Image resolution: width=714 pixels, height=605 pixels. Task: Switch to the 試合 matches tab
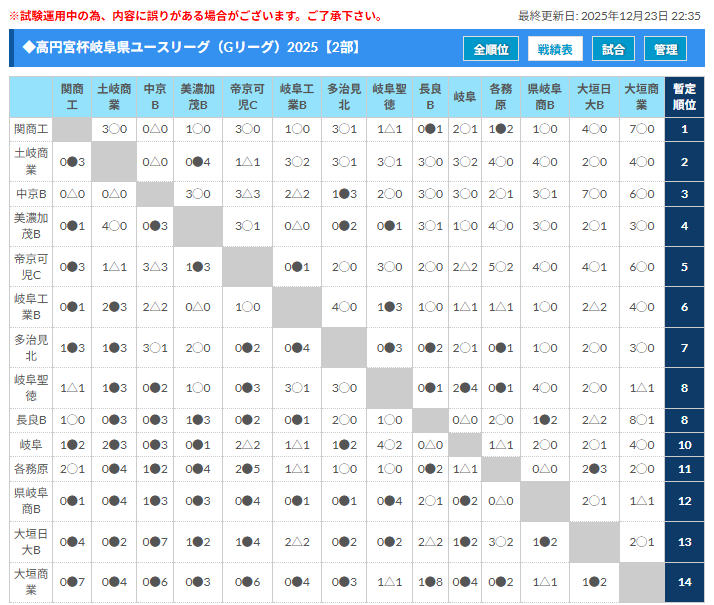point(613,49)
